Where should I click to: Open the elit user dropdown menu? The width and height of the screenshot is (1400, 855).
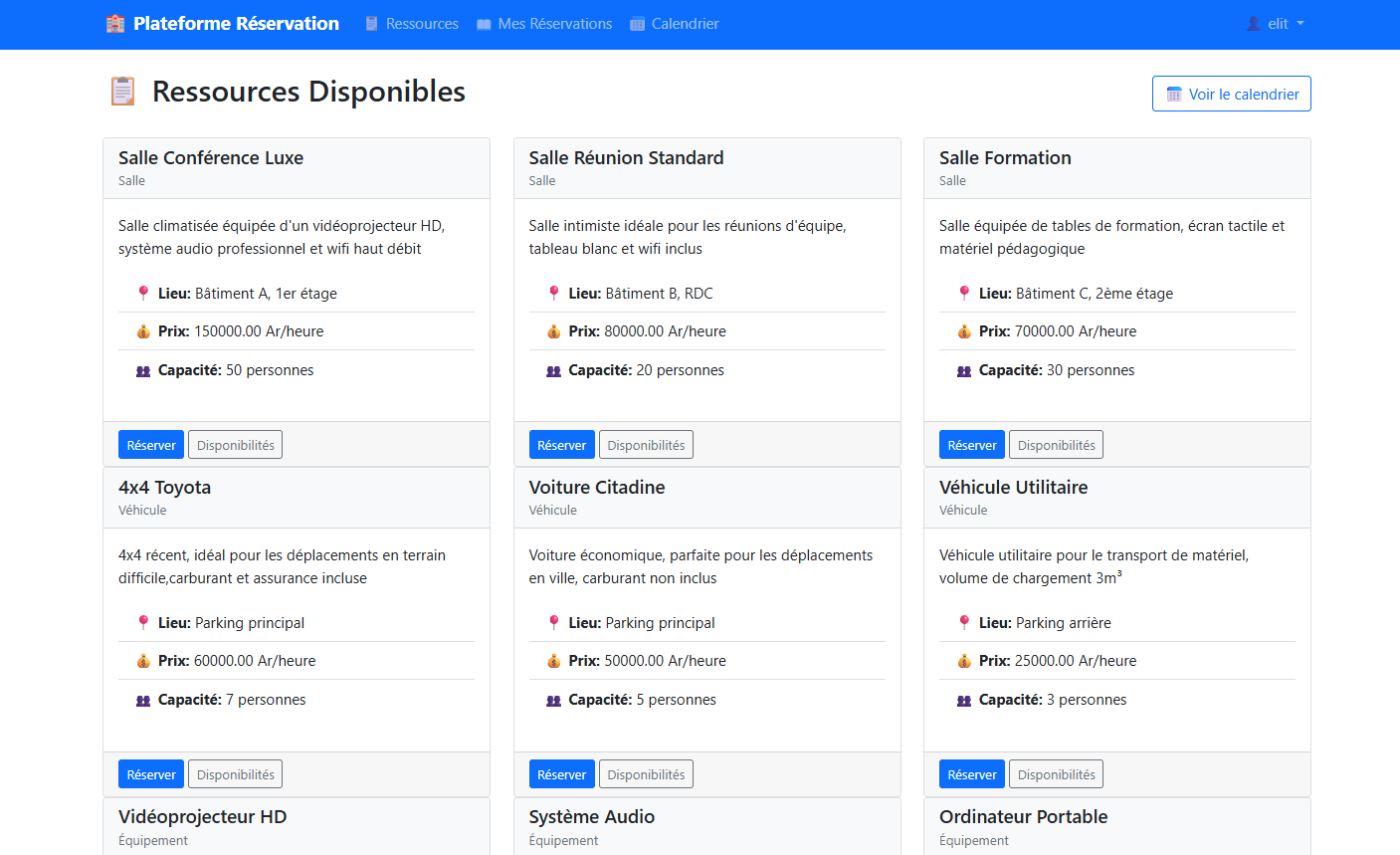[1277, 24]
